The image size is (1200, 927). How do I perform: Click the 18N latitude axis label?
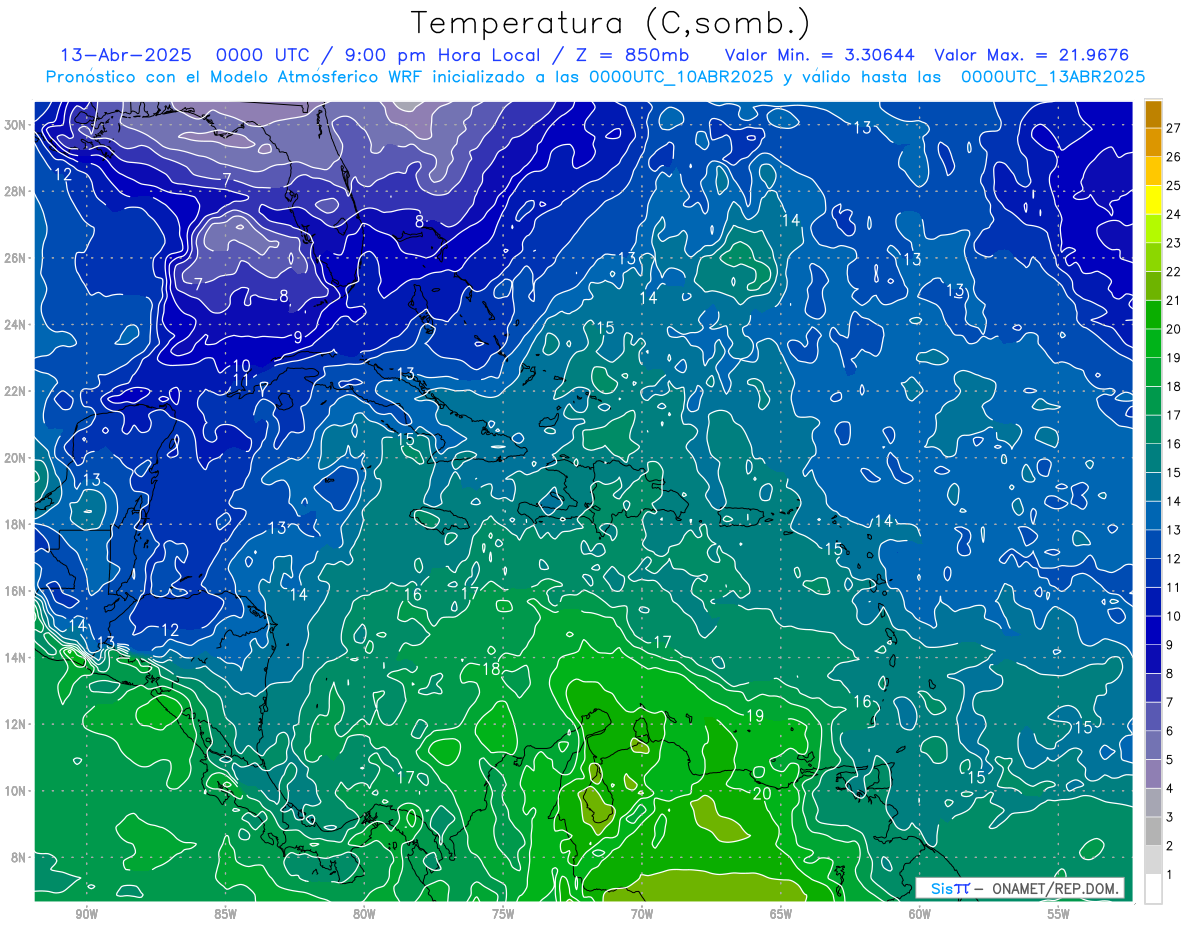click(x=17, y=524)
